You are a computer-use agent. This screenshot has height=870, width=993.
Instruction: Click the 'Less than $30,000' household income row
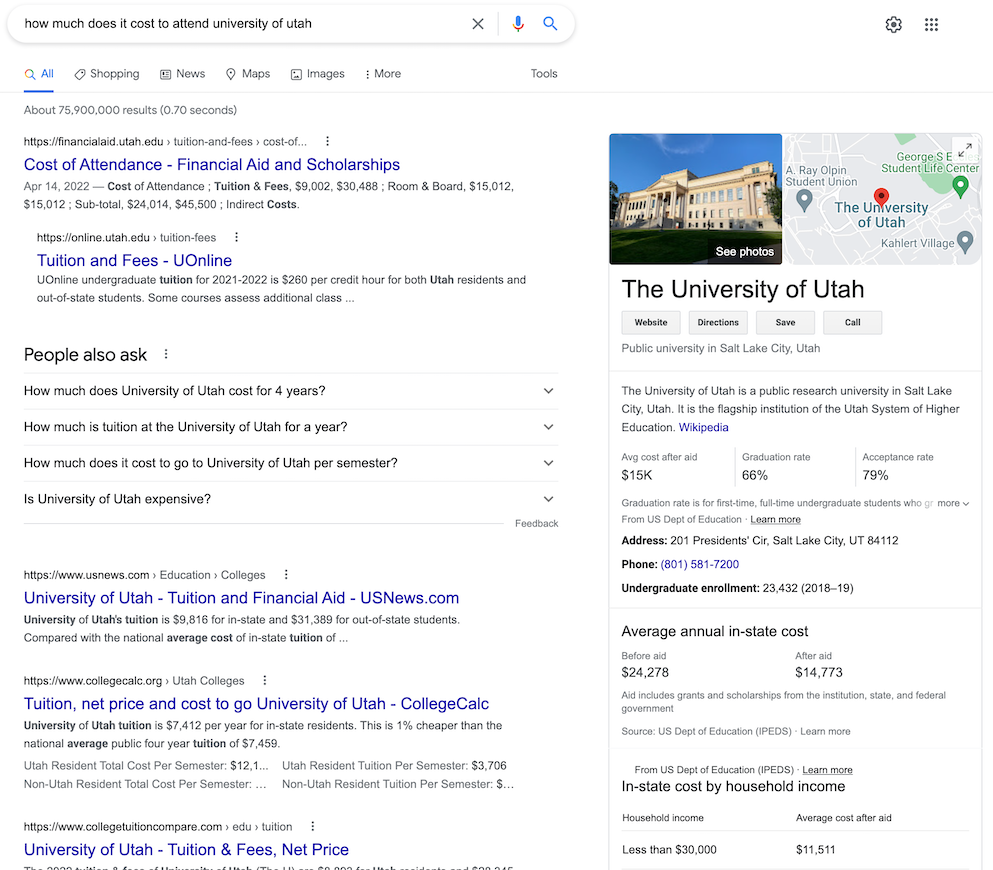(795, 850)
